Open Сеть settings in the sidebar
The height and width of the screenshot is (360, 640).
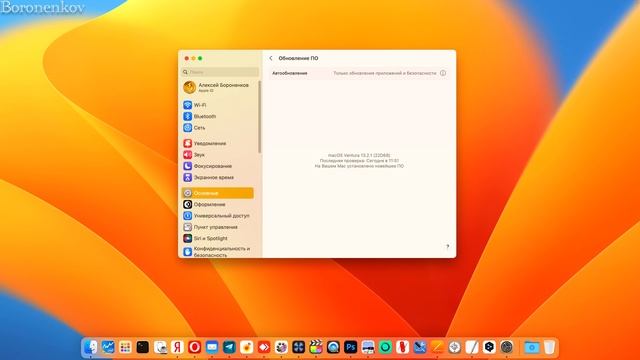click(218, 128)
